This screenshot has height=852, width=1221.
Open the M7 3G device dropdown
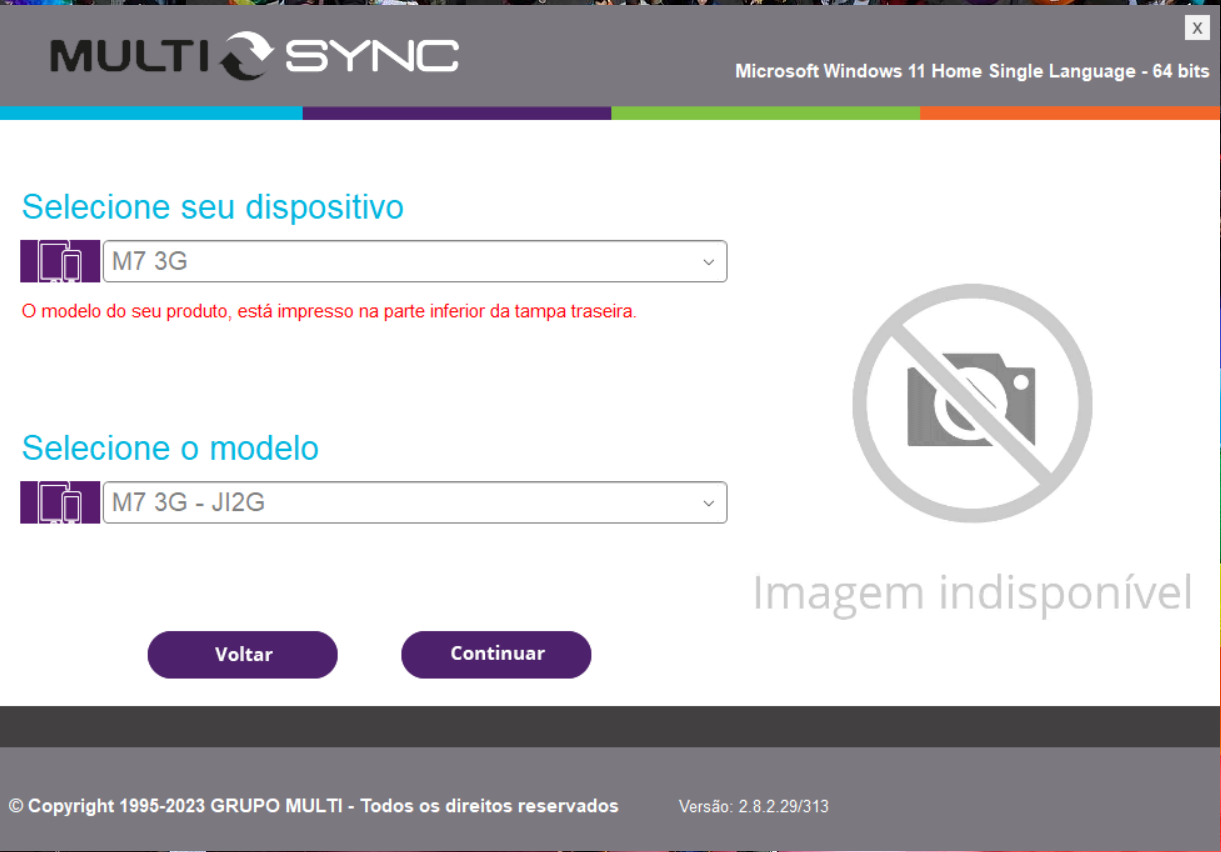tap(415, 261)
